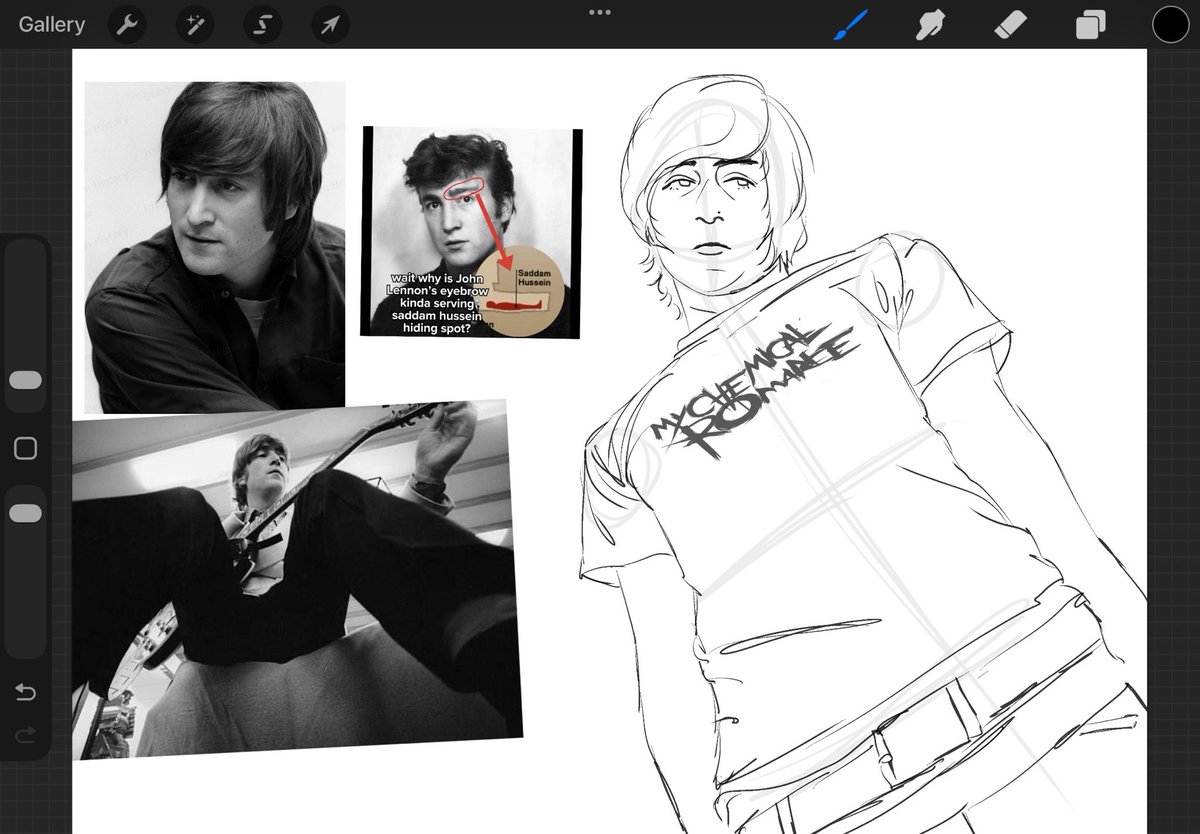Click the portrait reference photo in dark shirt
This screenshot has width=1200, height=834.
215,247
